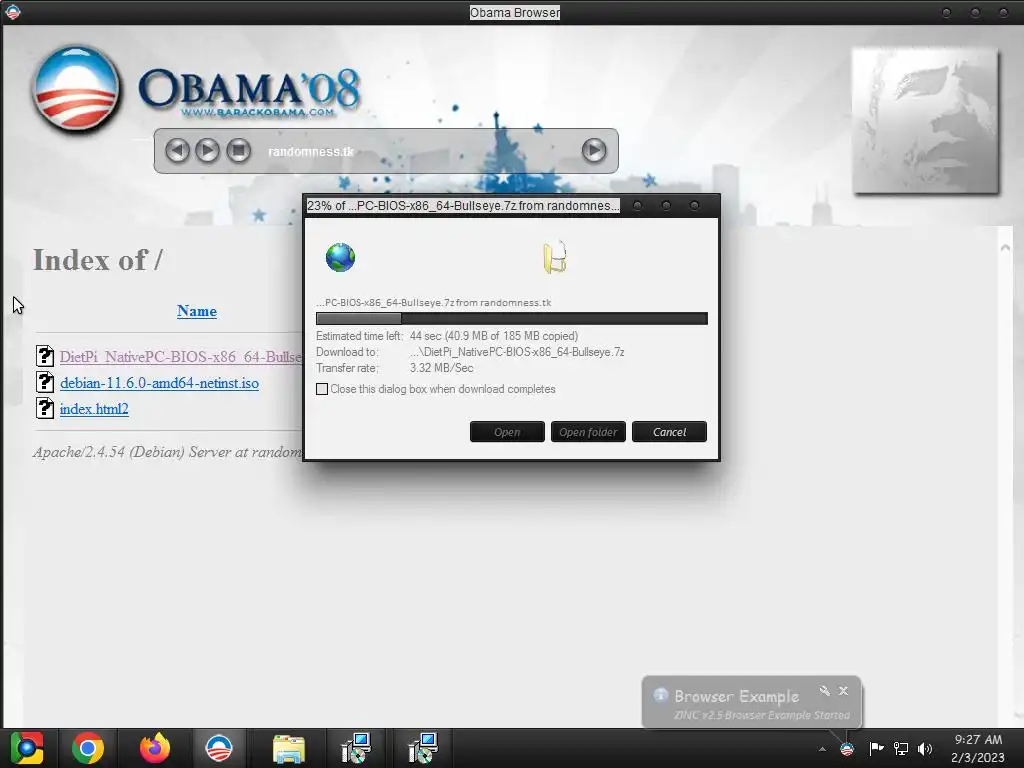
Task: Open the index.html2 link
Action: coord(94,409)
